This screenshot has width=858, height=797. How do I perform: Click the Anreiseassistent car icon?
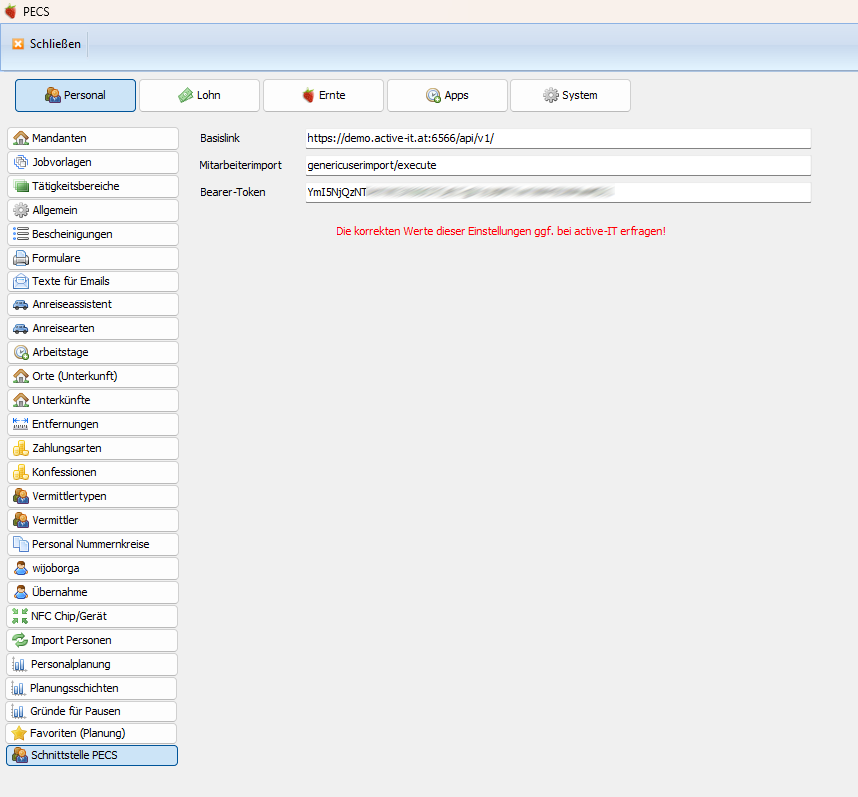20,304
